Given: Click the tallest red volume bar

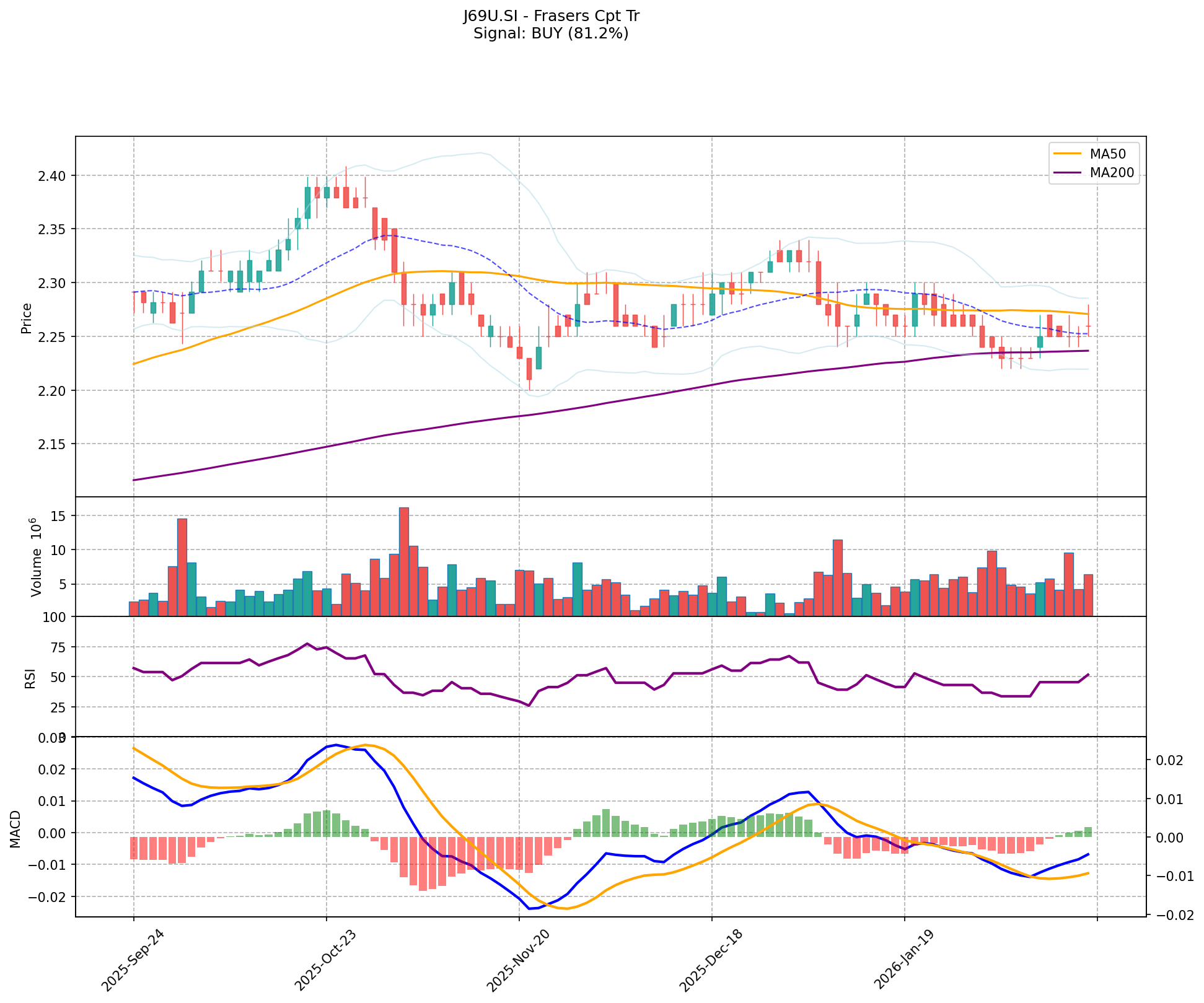Looking at the screenshot, I should 403,561.
